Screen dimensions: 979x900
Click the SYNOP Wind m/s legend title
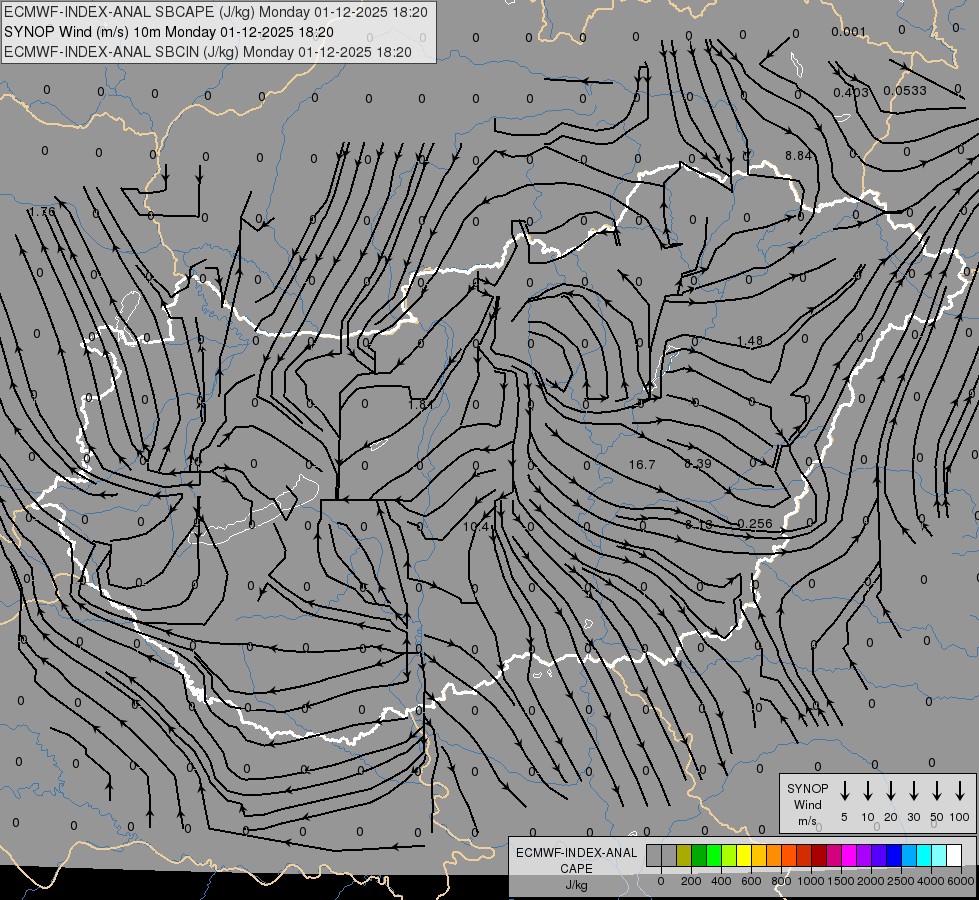807,804
